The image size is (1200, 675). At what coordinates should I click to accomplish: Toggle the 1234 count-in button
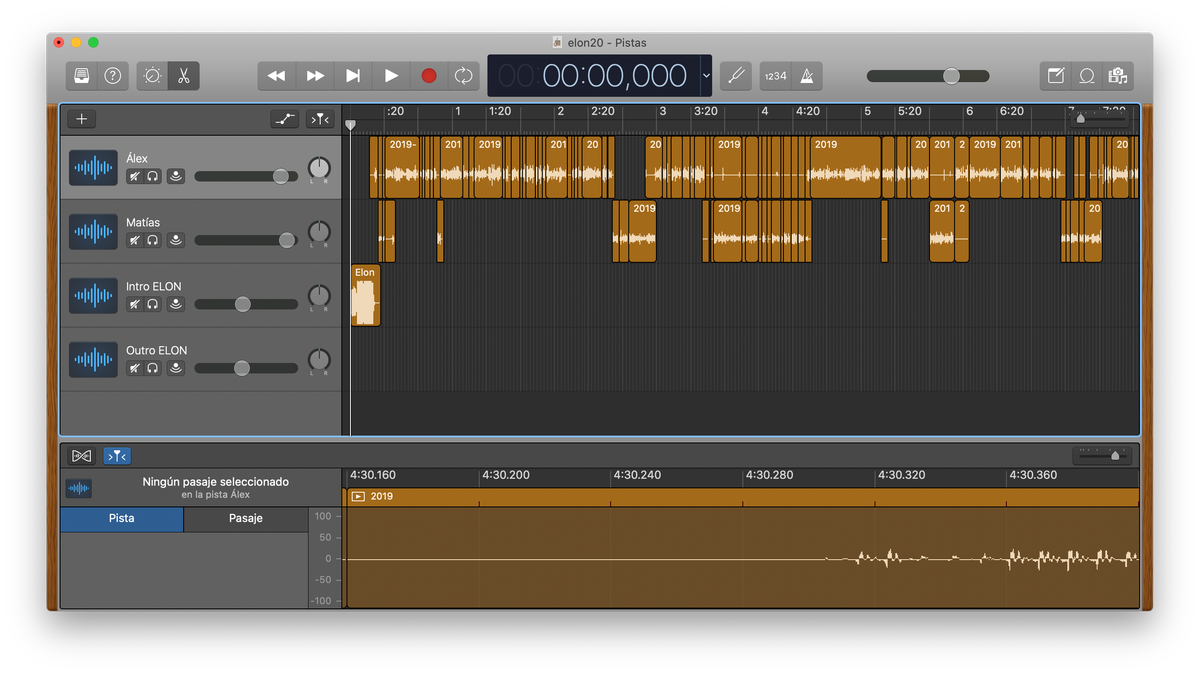[x=775, y=76]
